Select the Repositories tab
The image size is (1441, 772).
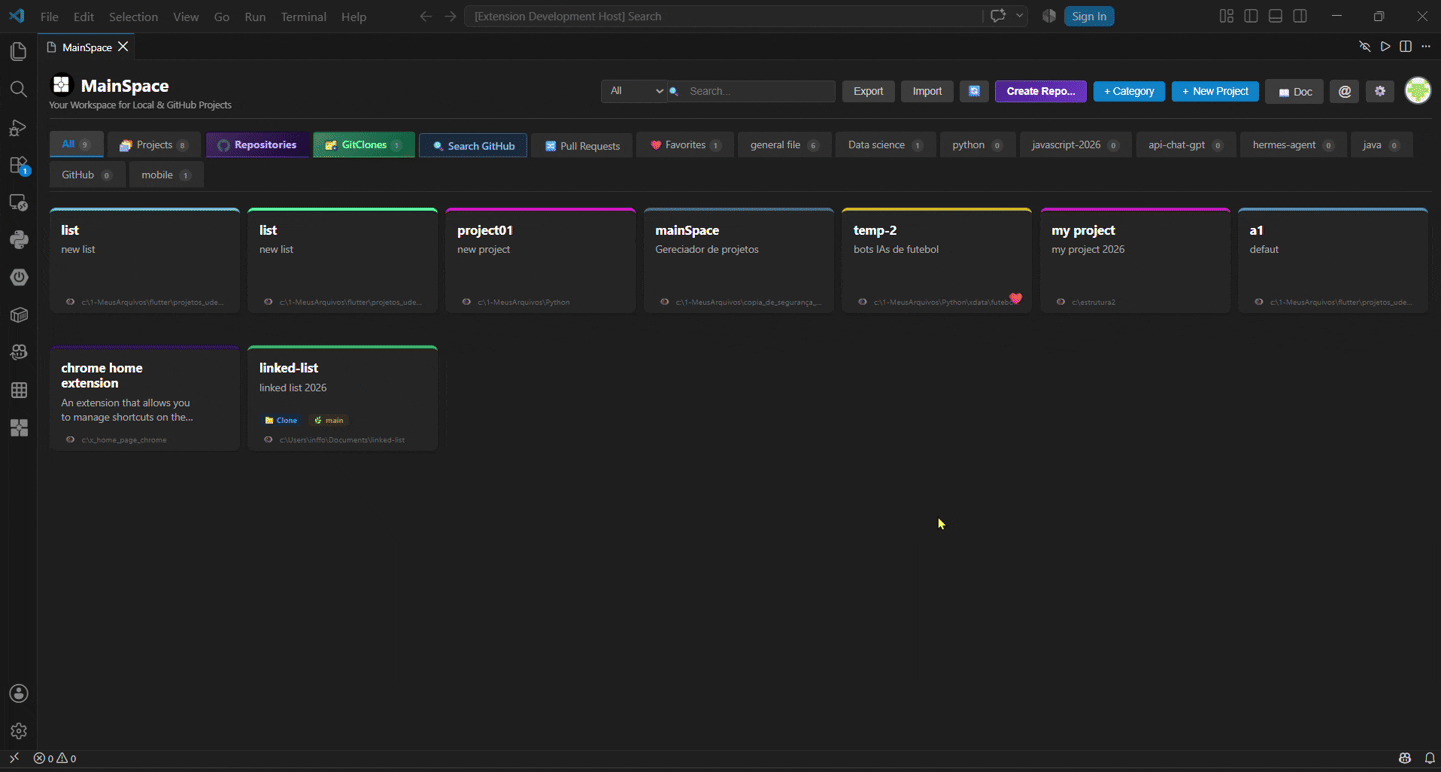[257, 145]
